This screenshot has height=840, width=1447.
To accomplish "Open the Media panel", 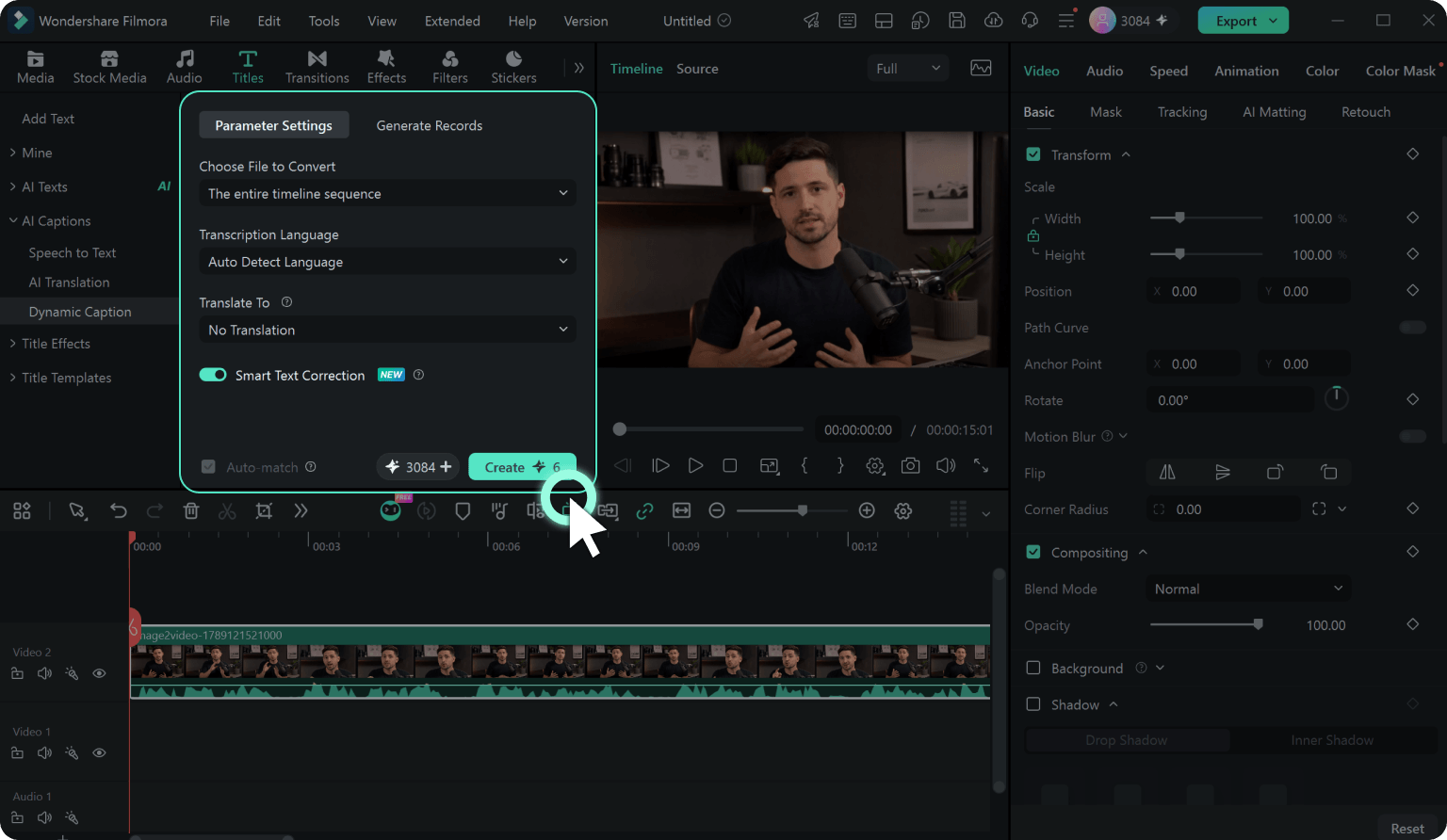I will click(x=36, y=68).
